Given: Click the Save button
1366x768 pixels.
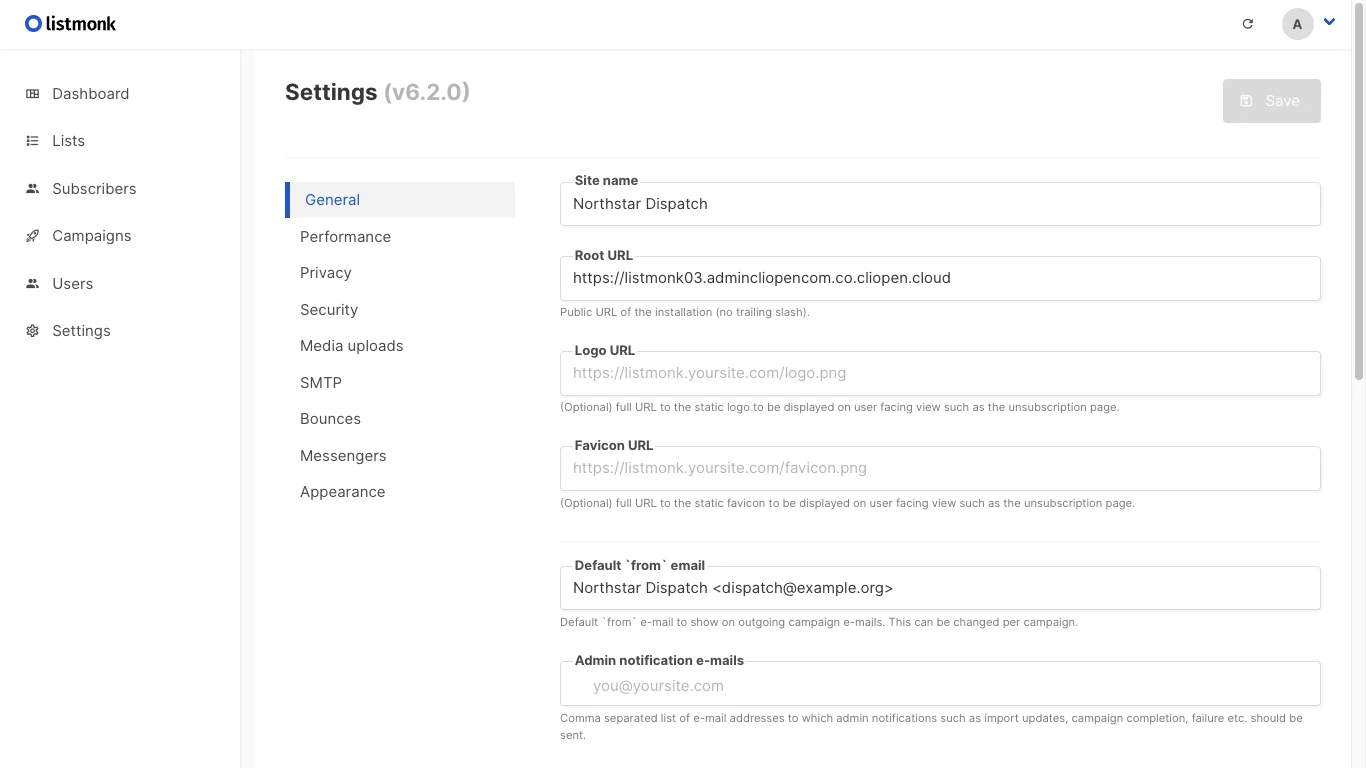Looking at the screenshot, I should [1271, 101].
